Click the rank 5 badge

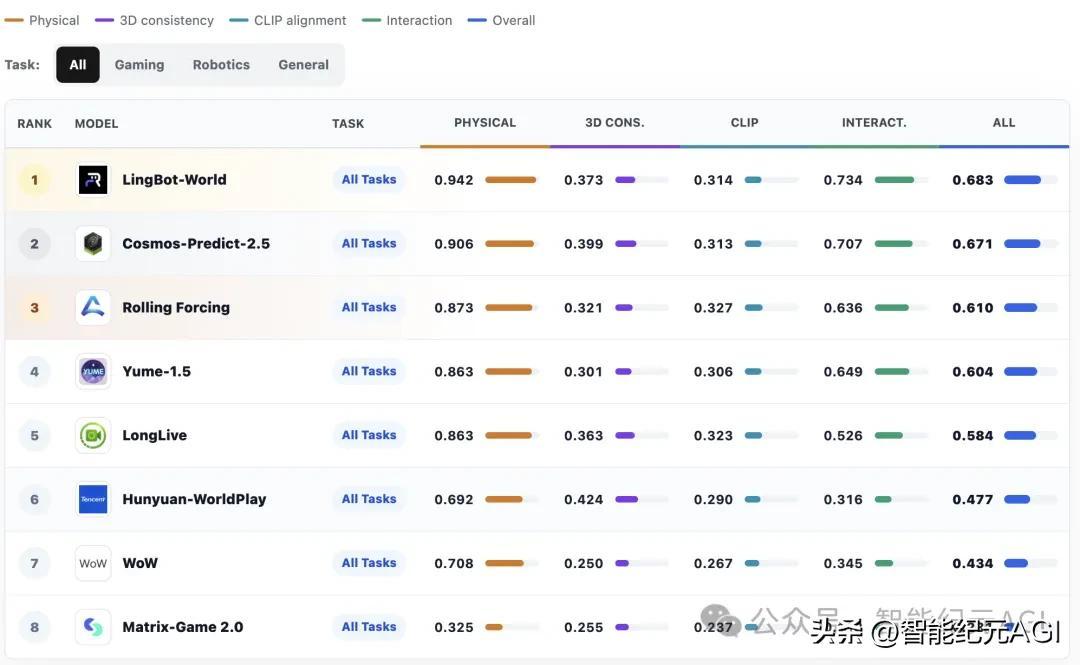(x=34, y=436)
